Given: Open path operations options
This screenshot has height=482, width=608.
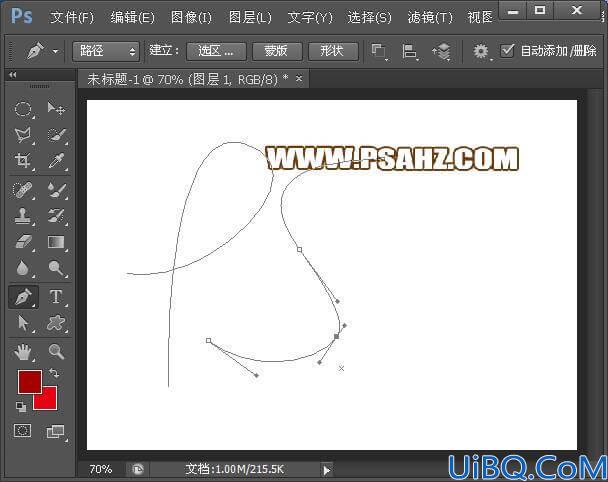Looking at the screenshot, I should click(x=379, y=52).
